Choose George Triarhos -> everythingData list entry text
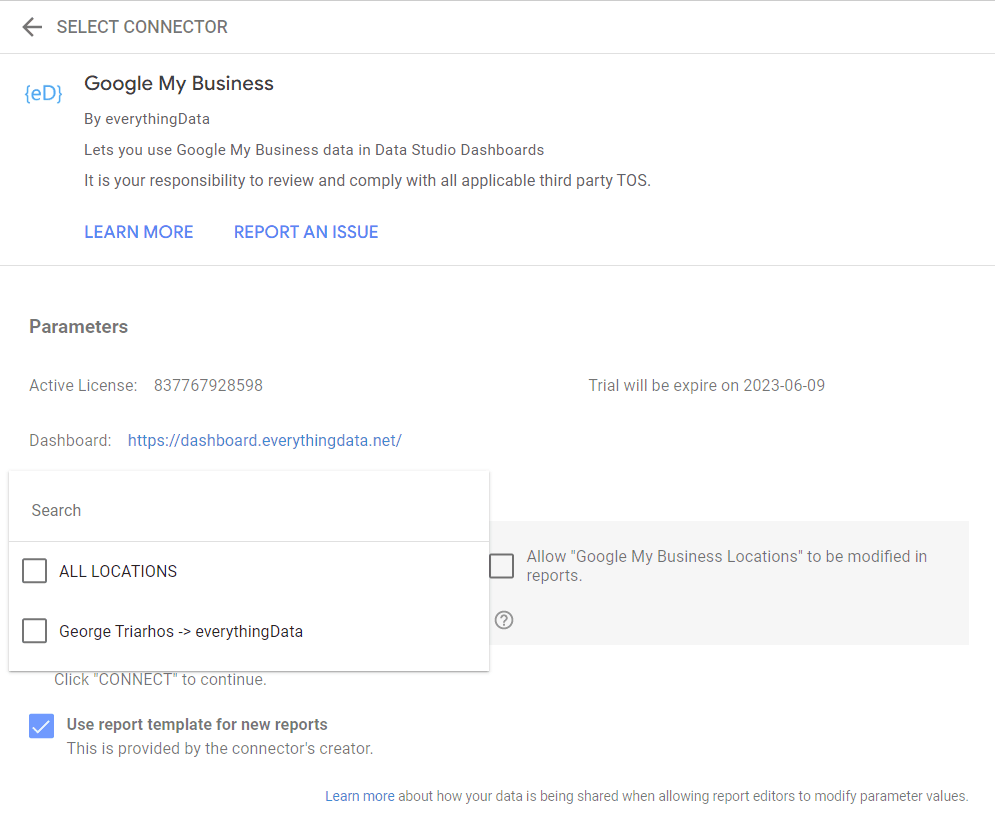 181,631
